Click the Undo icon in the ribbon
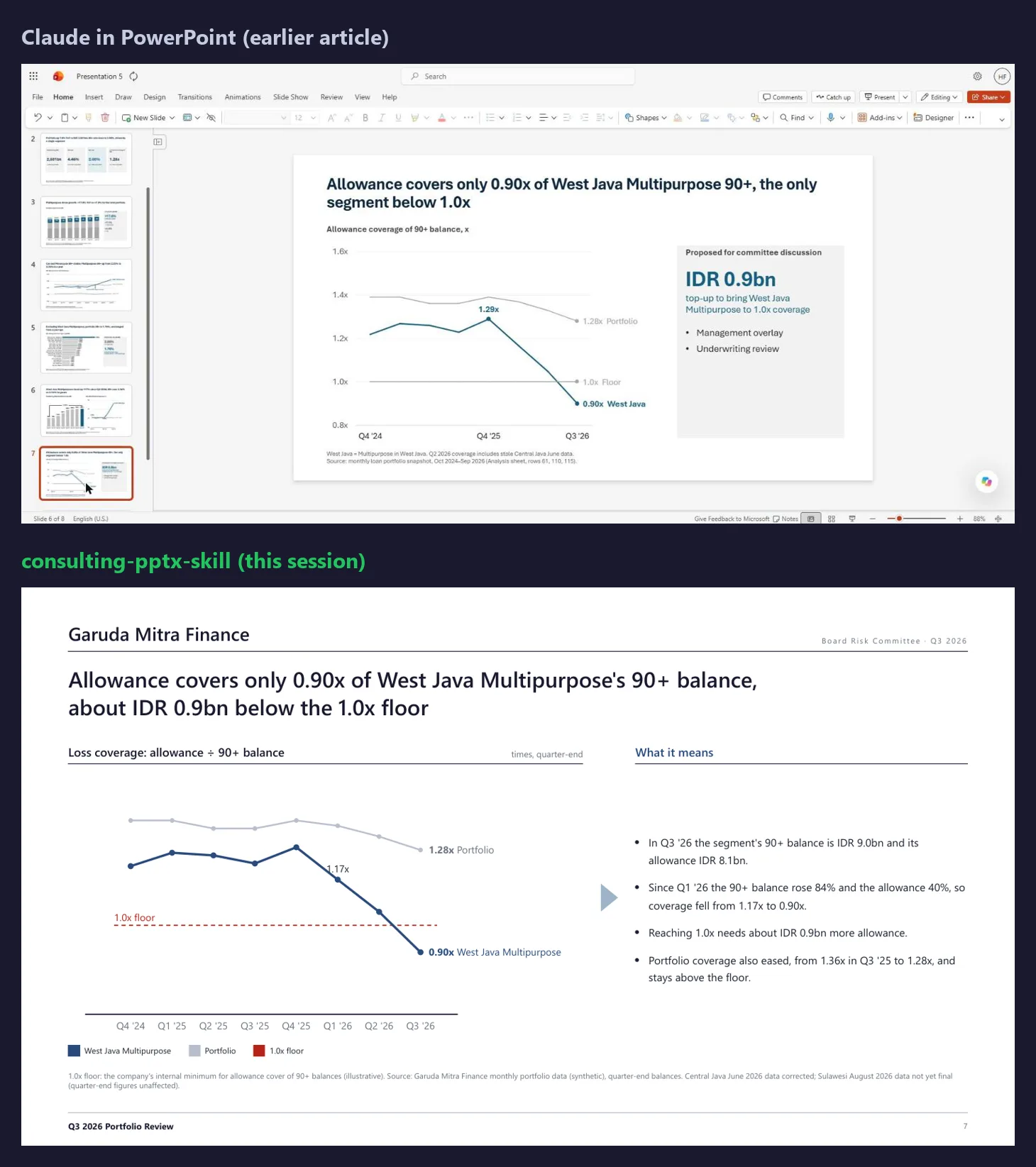Image resolution: width=1036 pixels, height=1167 pixels. click(38, 118)
